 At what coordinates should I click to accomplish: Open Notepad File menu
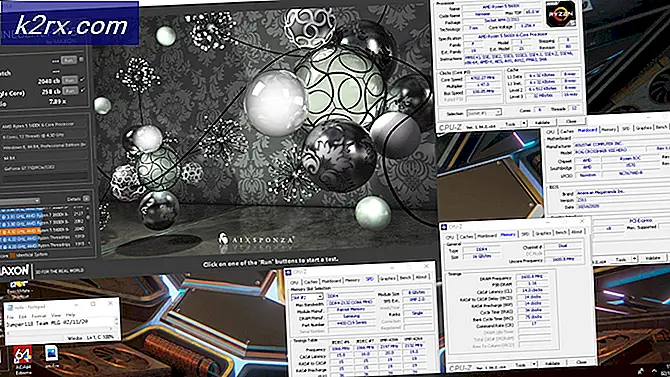[10, 317]
